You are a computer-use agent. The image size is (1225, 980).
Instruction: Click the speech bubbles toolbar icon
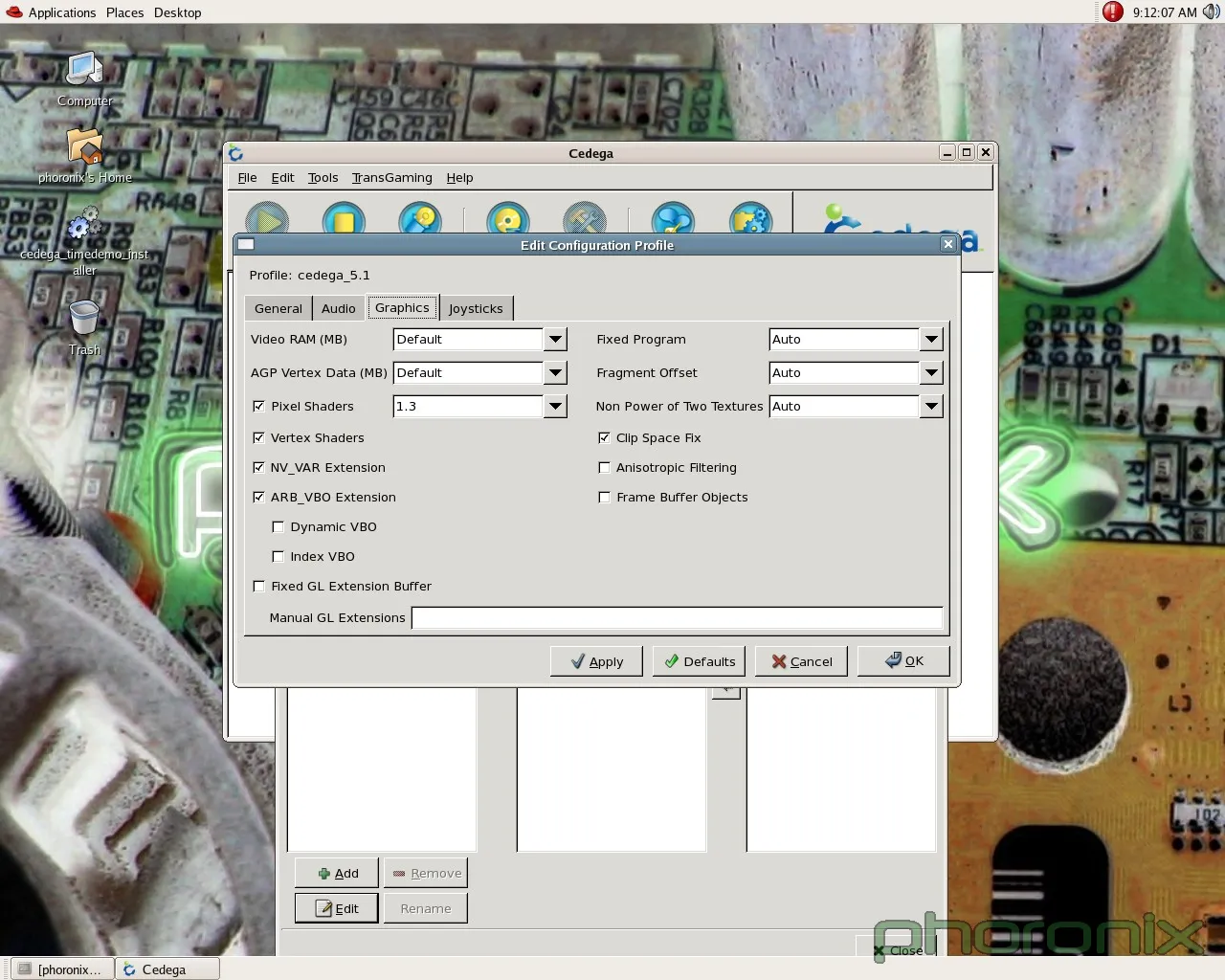673,217
